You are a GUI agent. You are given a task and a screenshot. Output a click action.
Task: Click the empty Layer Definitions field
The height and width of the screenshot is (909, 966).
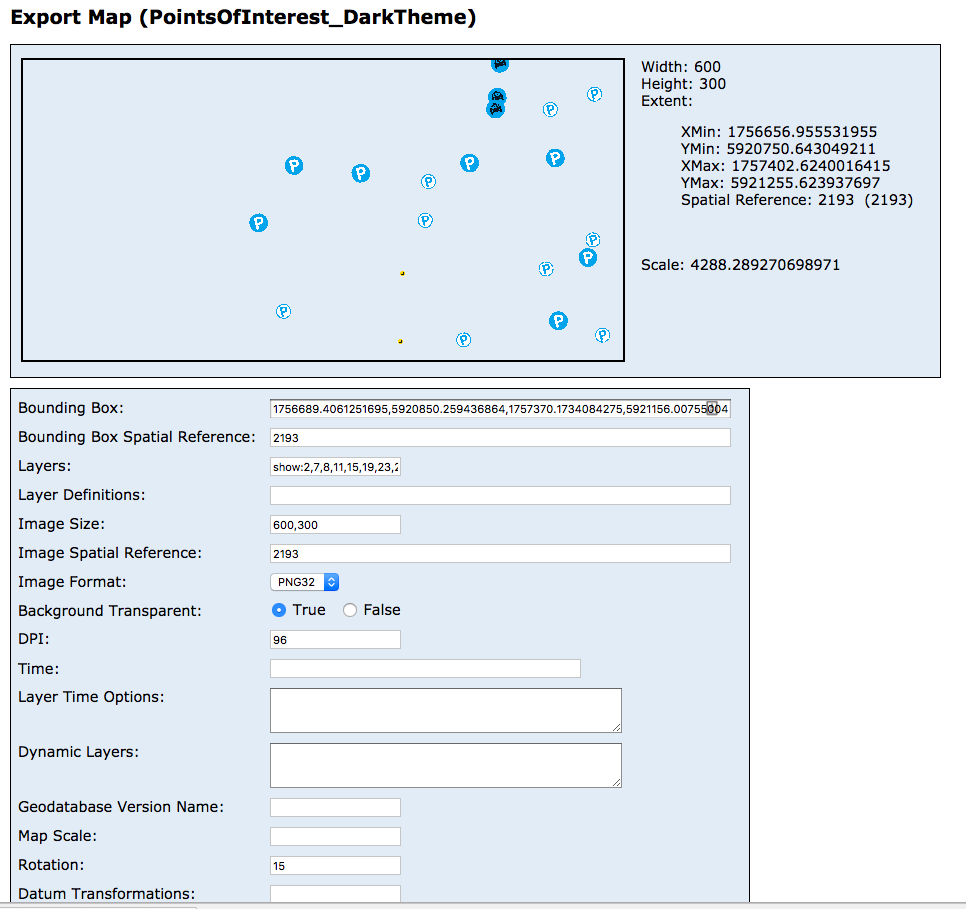(x=500, y=495)
